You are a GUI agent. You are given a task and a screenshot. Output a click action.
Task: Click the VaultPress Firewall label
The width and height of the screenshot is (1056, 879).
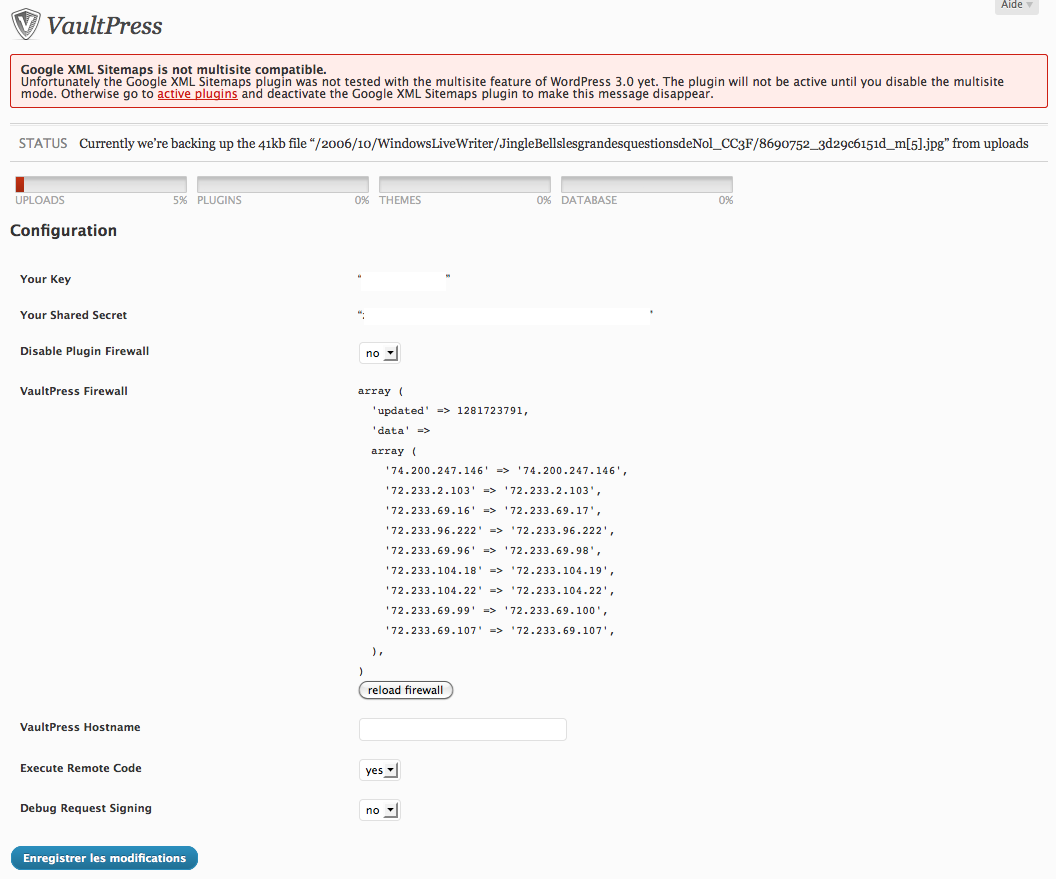pos(73,391)
